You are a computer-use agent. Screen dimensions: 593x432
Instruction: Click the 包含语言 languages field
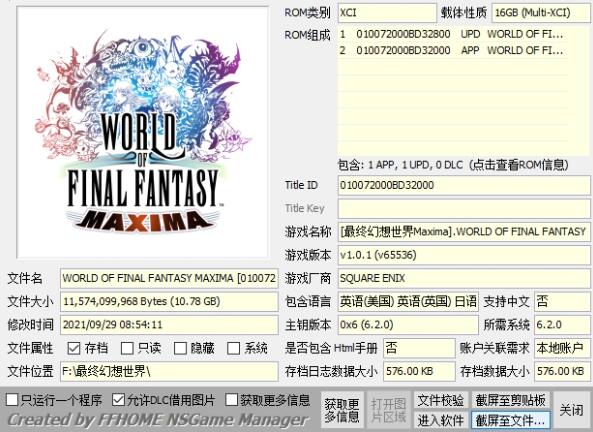coord(408,301)
